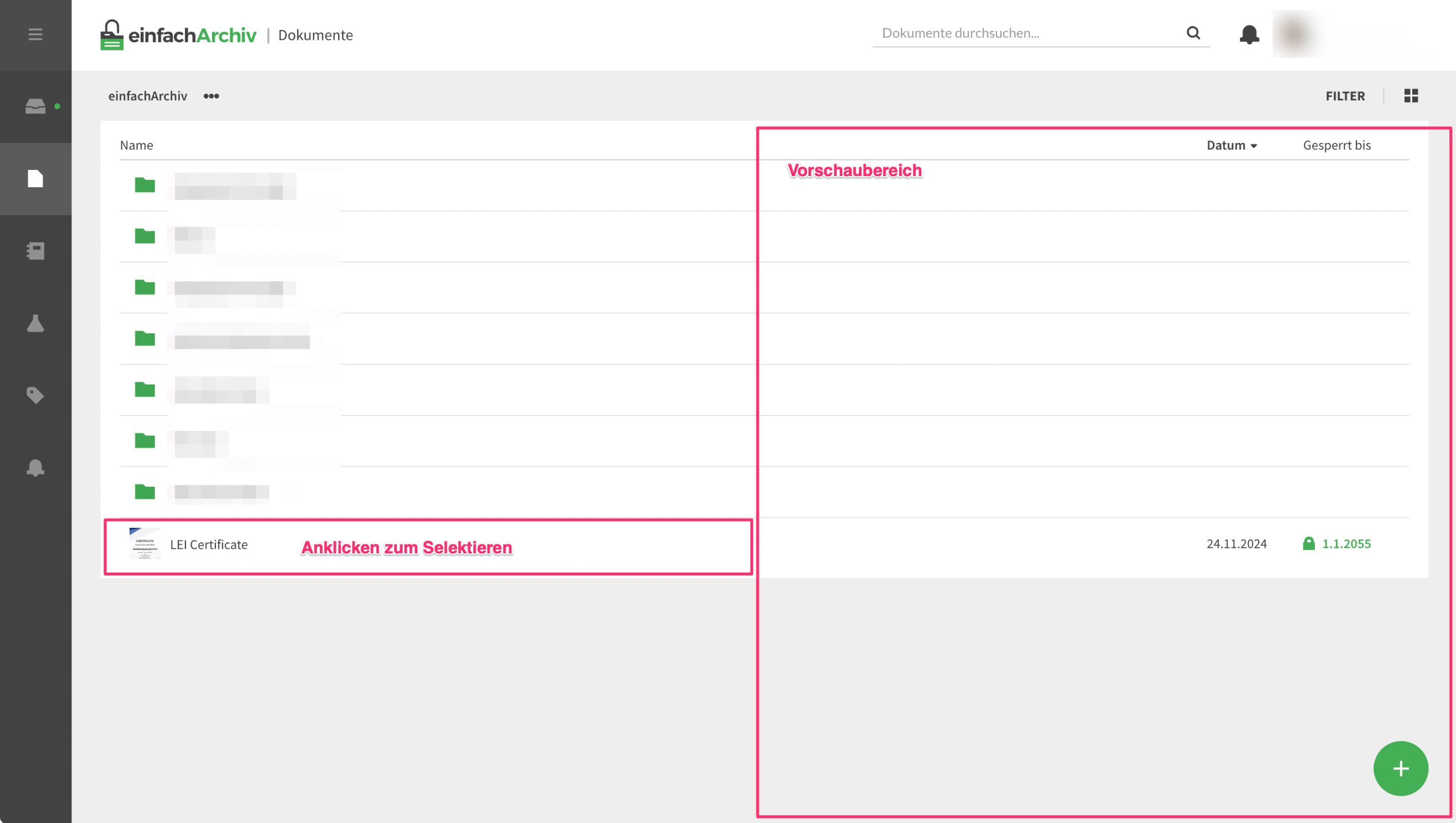1456x823 pixels.
Task: Switch to grid view layout
Action: (1411, 96)
